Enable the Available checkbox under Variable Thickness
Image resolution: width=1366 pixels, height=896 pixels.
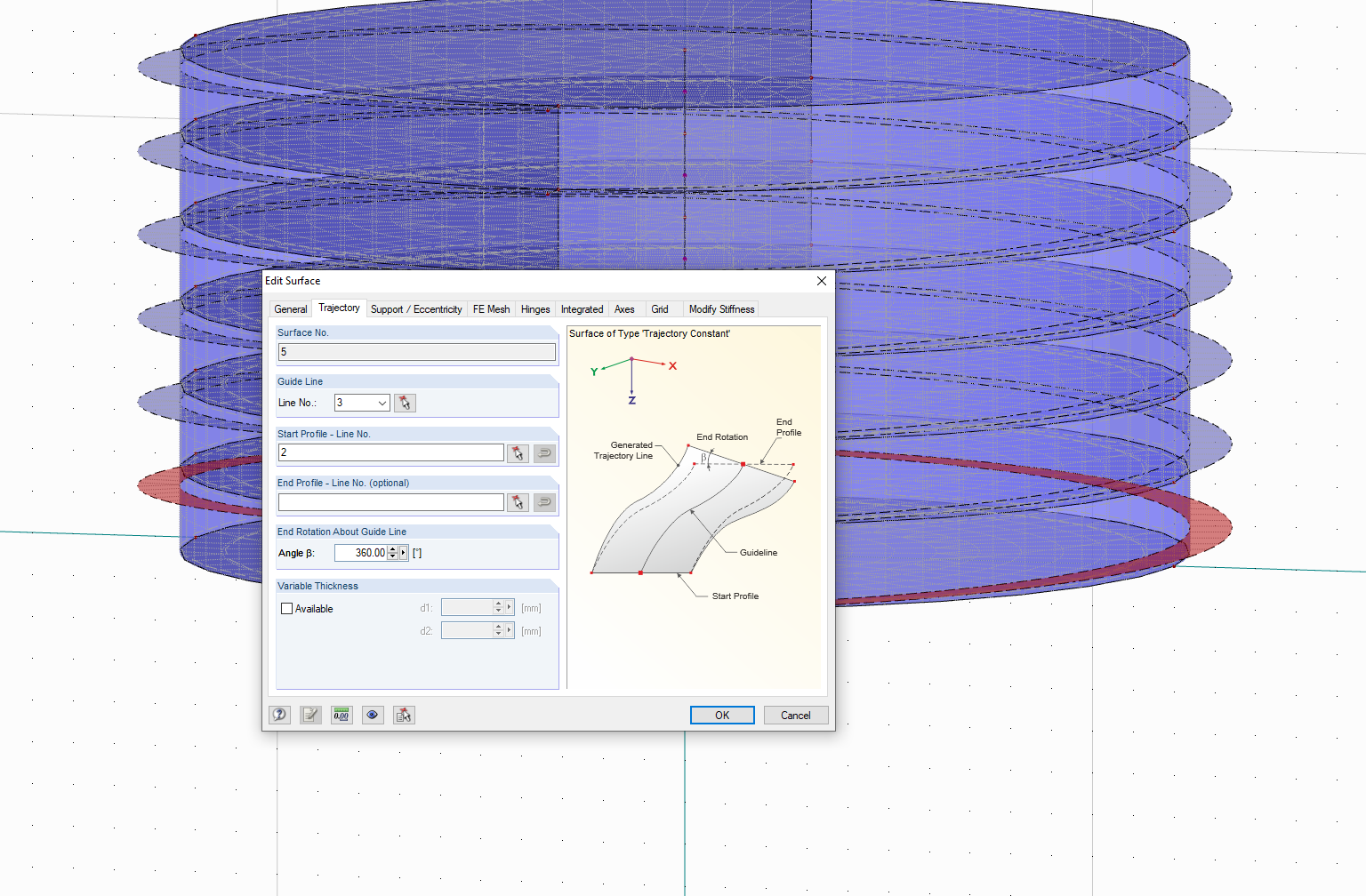pyautogui.click(x=286, y=608)
